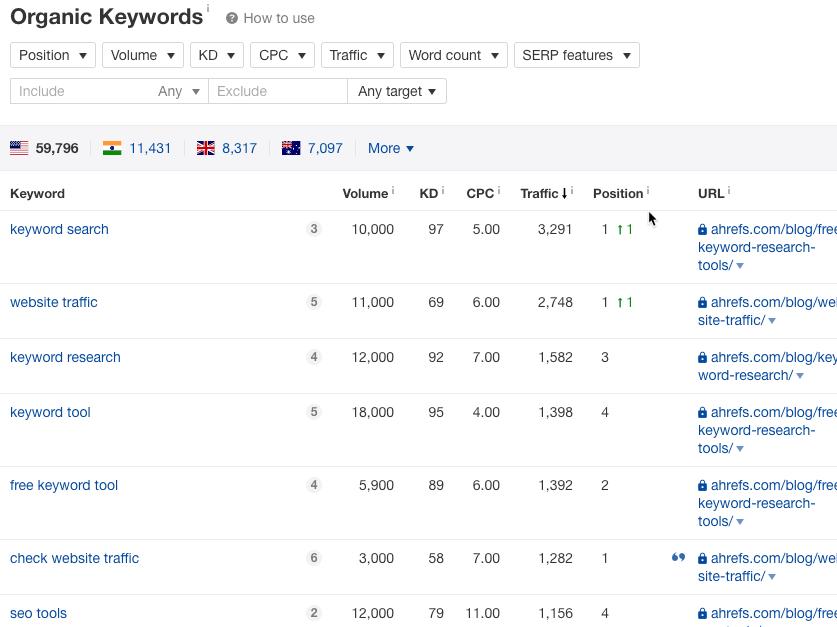Click SERP features badge 2 for seo tools
The height and width of the screenshot is (627, 837).
click(314, 613)
